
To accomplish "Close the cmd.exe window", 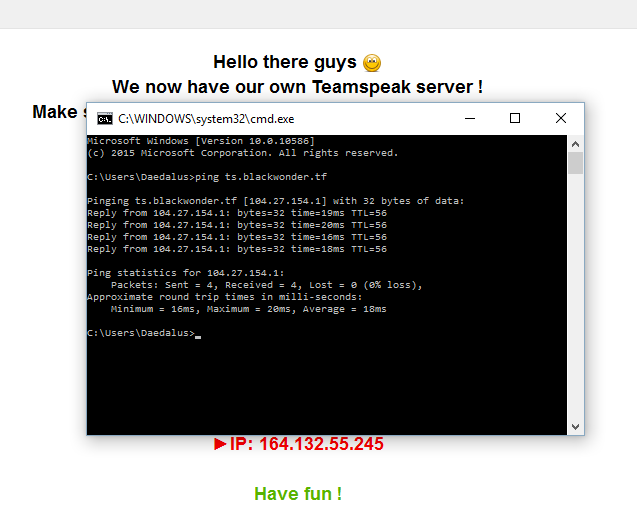I will 561,118.
